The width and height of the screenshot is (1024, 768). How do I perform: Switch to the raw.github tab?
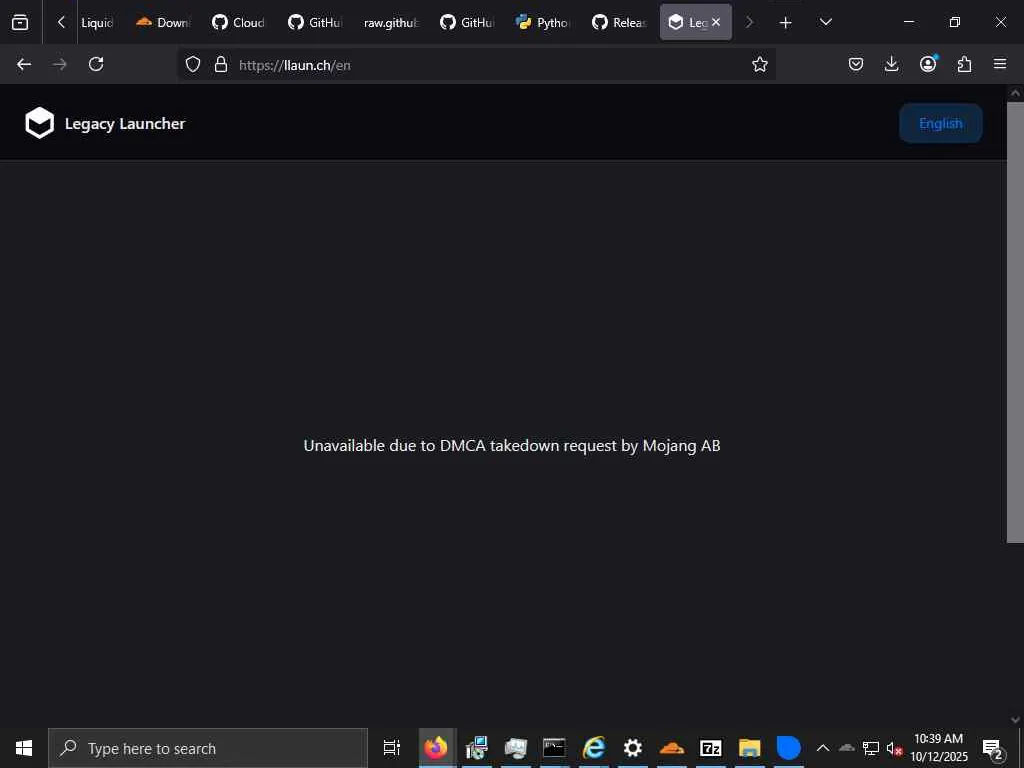tap(391, 22)
